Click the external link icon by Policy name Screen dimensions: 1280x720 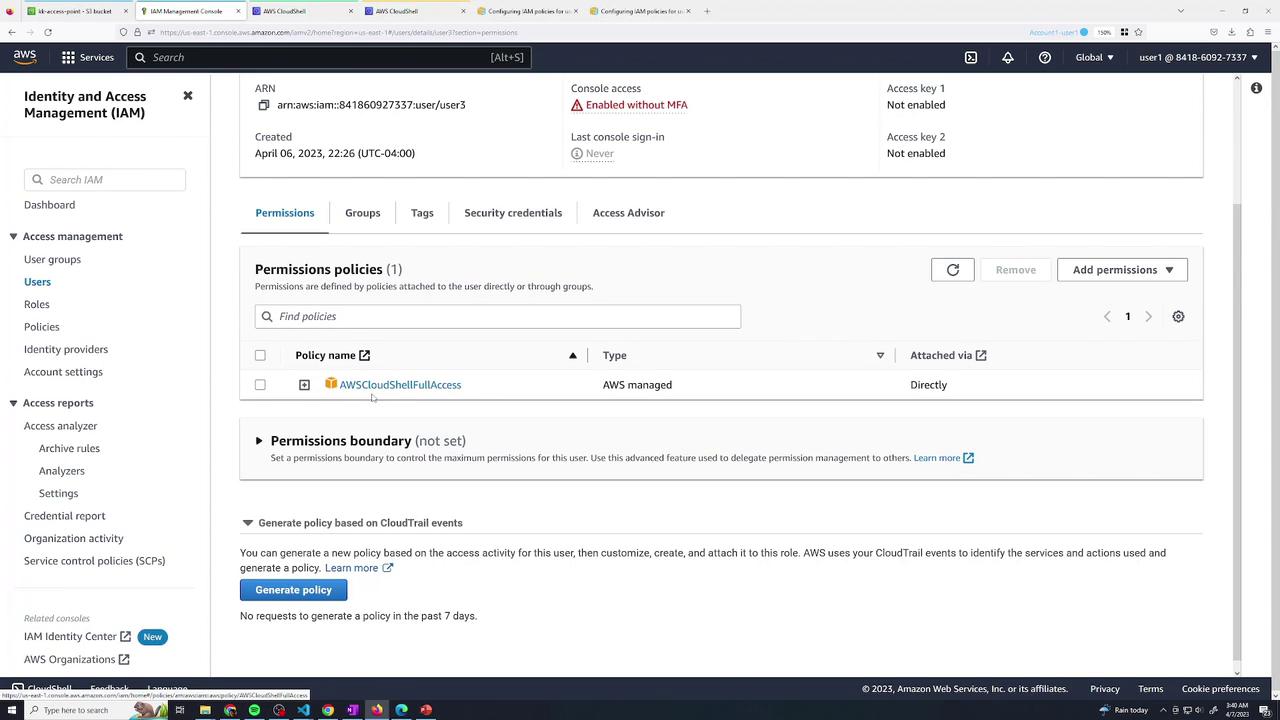pyautogui.click(x=365, y=355)
